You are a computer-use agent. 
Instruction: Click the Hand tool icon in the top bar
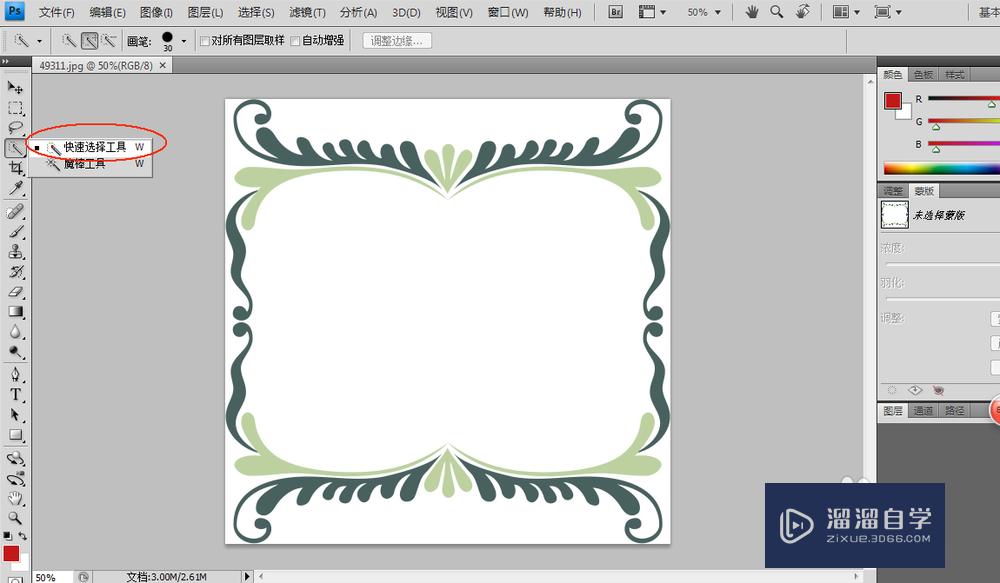click(752, 12)
